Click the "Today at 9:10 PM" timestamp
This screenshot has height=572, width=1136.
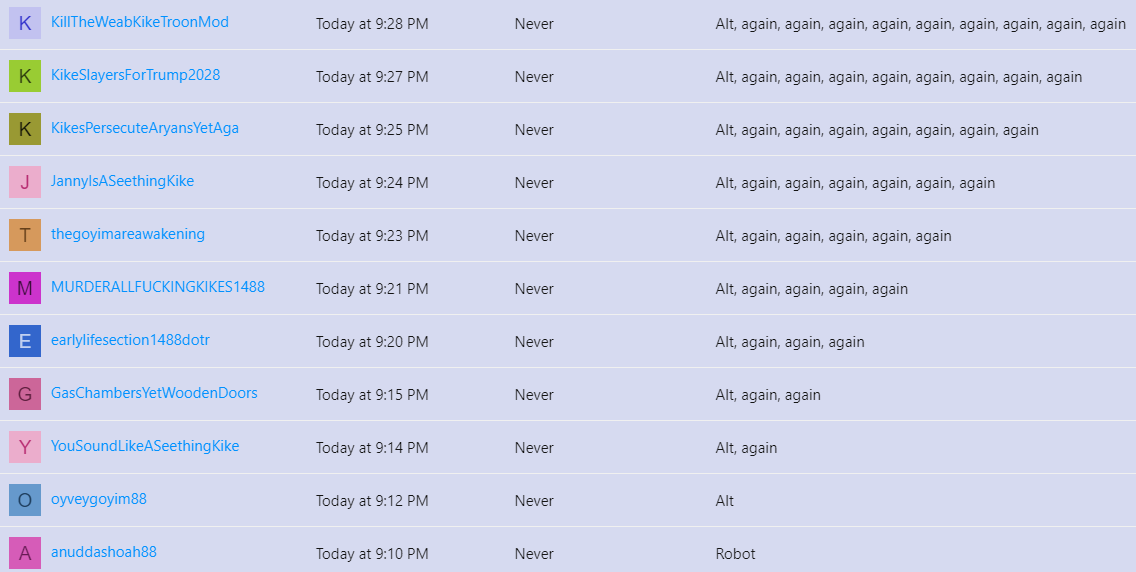(372, 554)
